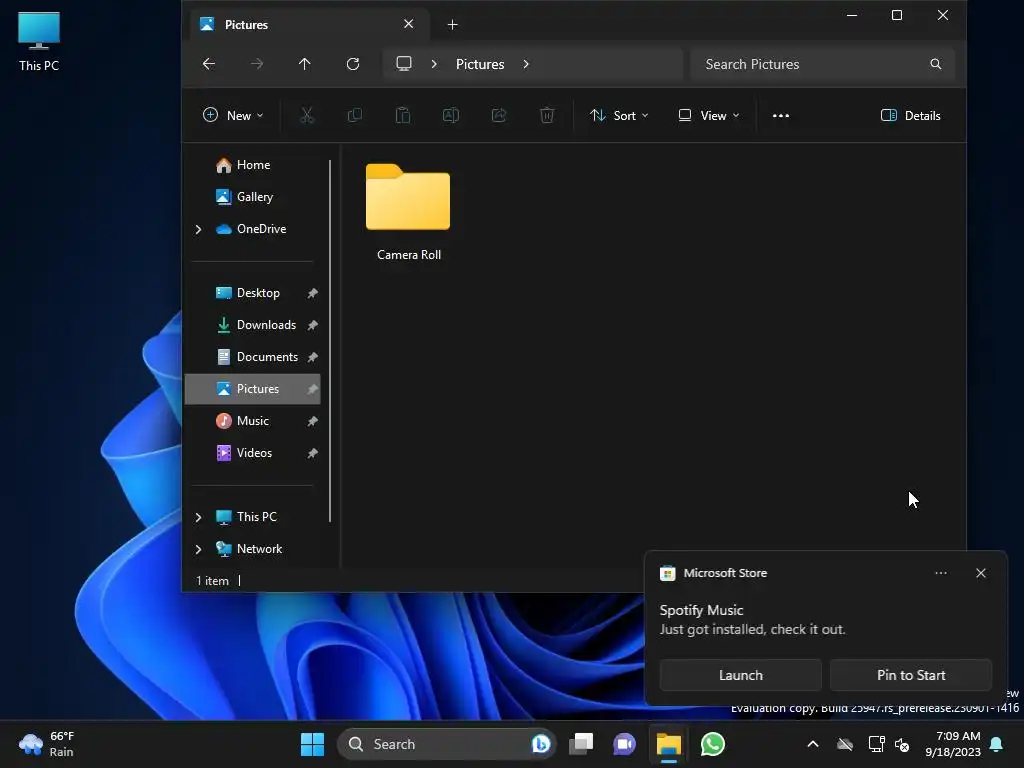This screenshot has width=1024, height=768.
Task: Open the New dropdown menu
Action: coord(232,116)
